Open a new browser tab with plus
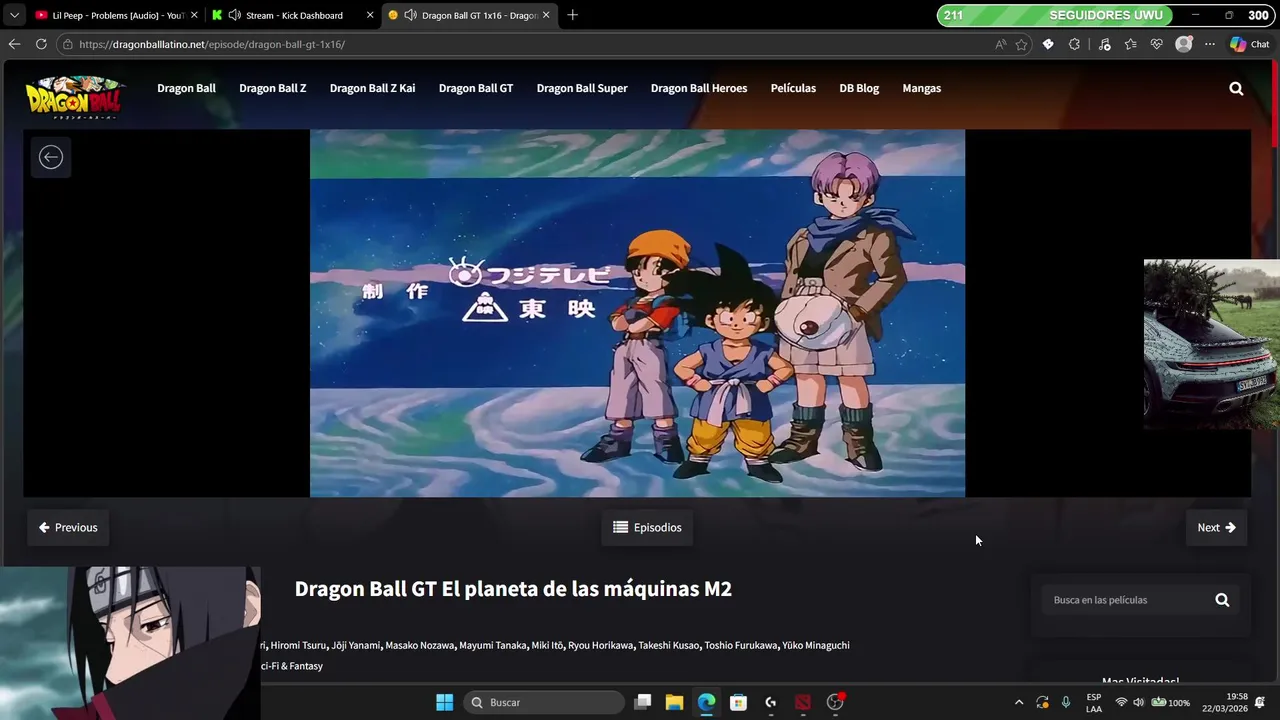Viewport: 1280px width, 720px height. pos(572,15)
